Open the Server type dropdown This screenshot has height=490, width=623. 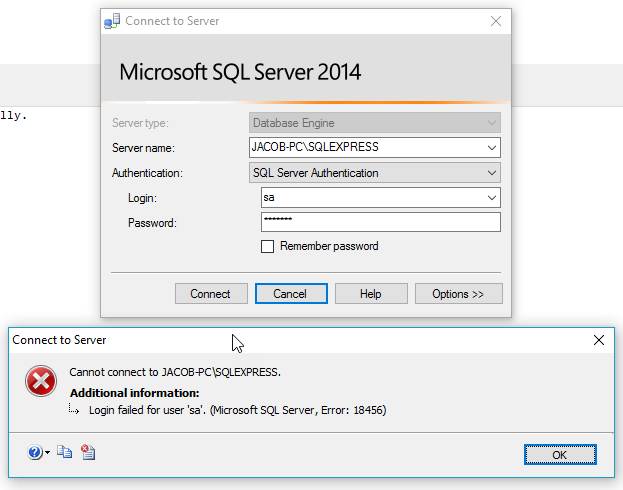491,123
